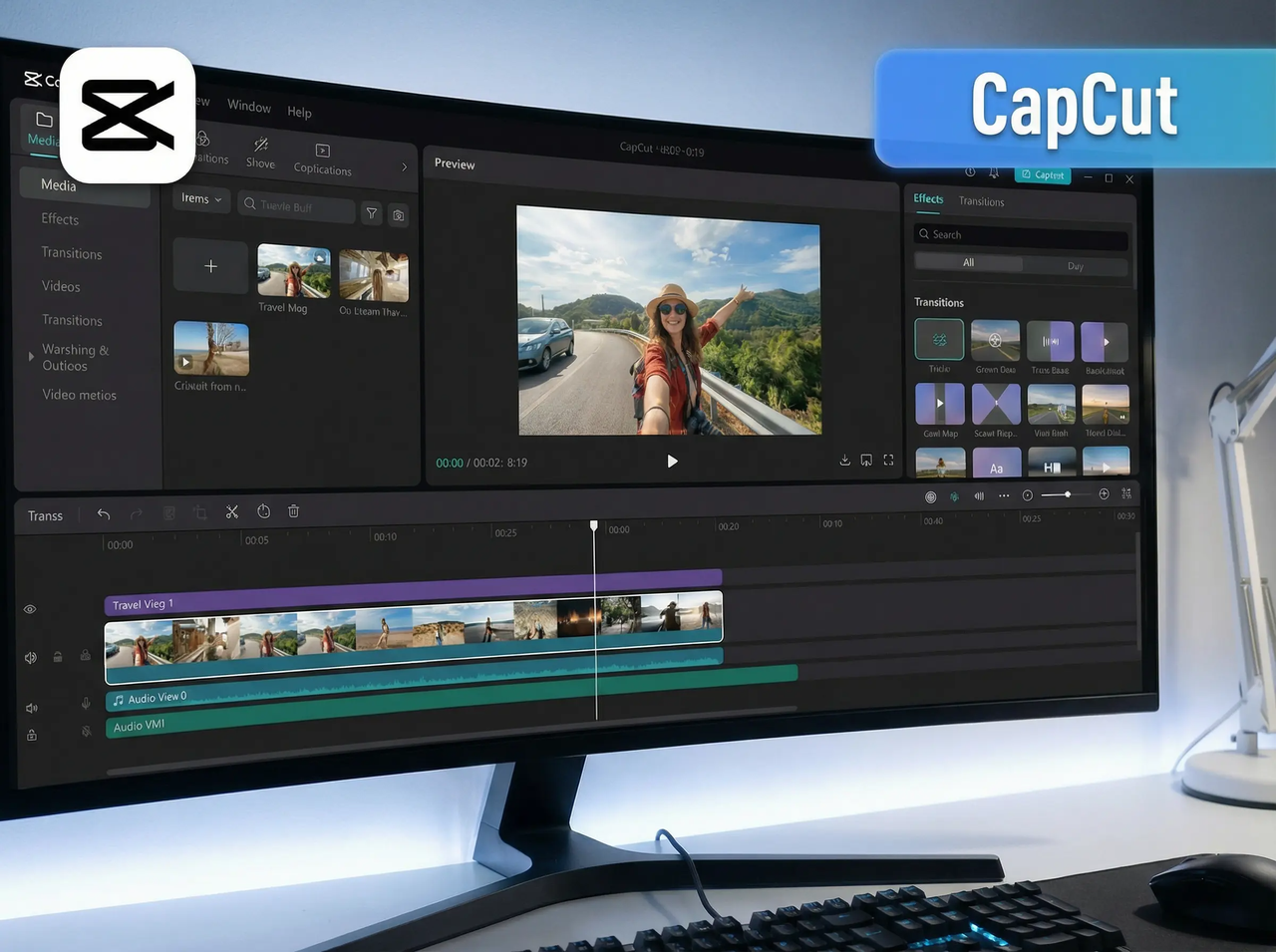This screenshot has height=952, width=1276.
Task: Open the Items dropdown in the media panel
Action: pos(199,199)
